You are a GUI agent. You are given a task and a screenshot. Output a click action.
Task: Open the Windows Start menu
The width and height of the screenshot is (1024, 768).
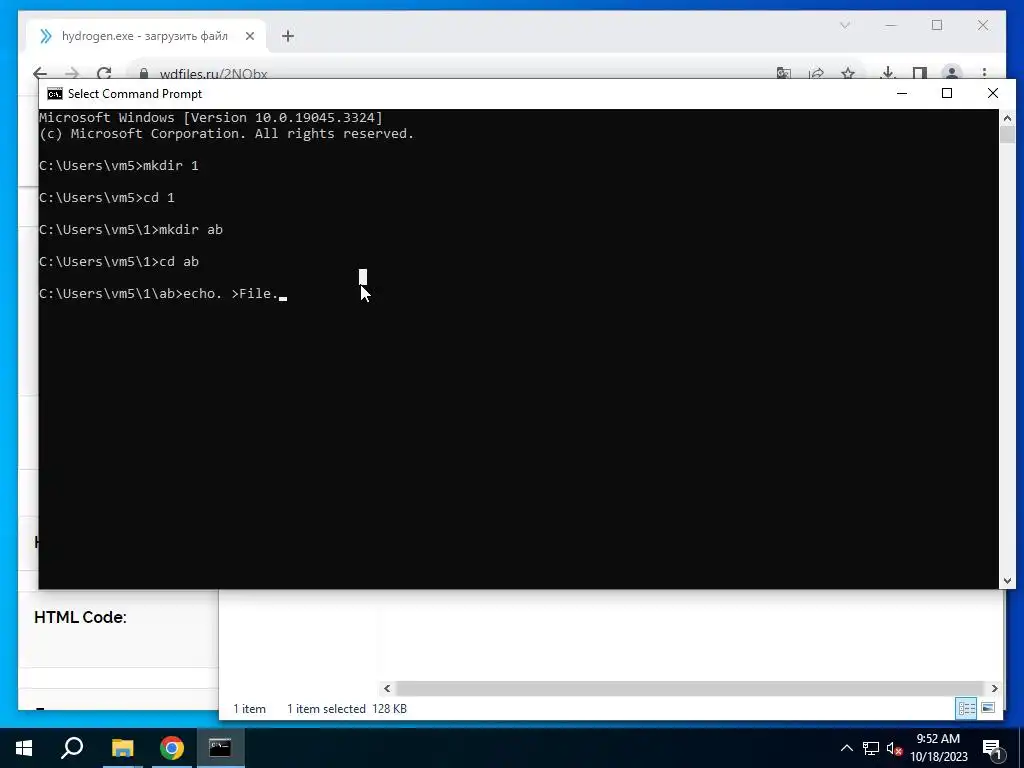[x=24, y=748]
